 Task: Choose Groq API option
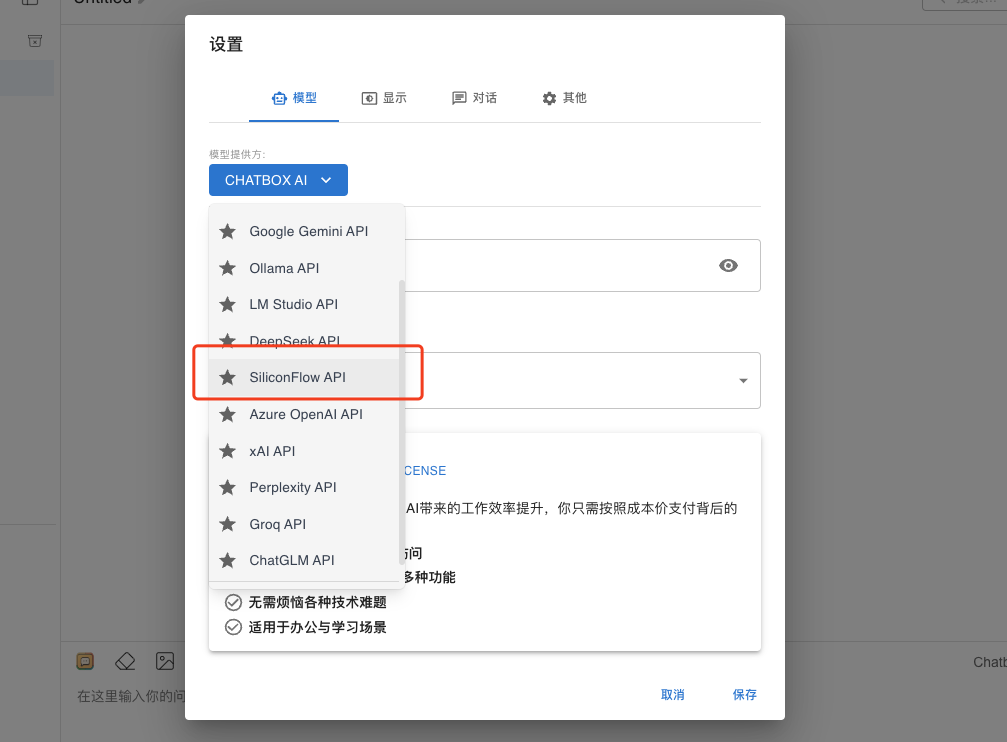(306, 524)
